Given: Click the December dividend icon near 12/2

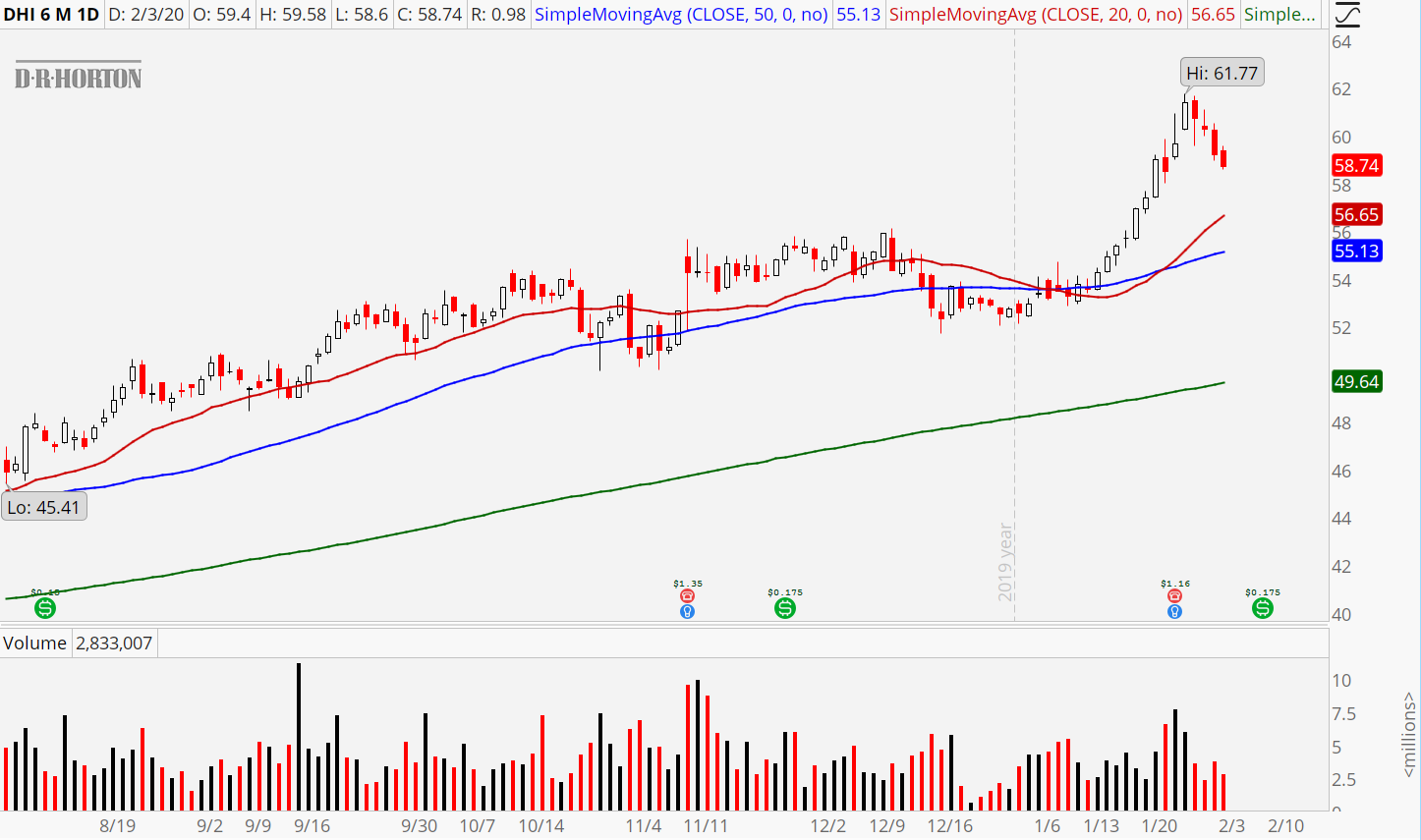Looking at the screenshot, I should coord(784,608).
